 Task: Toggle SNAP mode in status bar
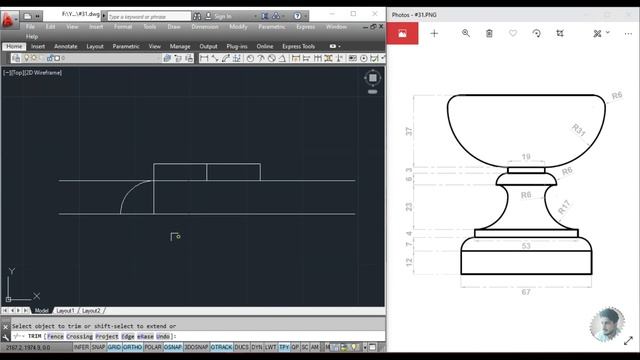[98, 347]
